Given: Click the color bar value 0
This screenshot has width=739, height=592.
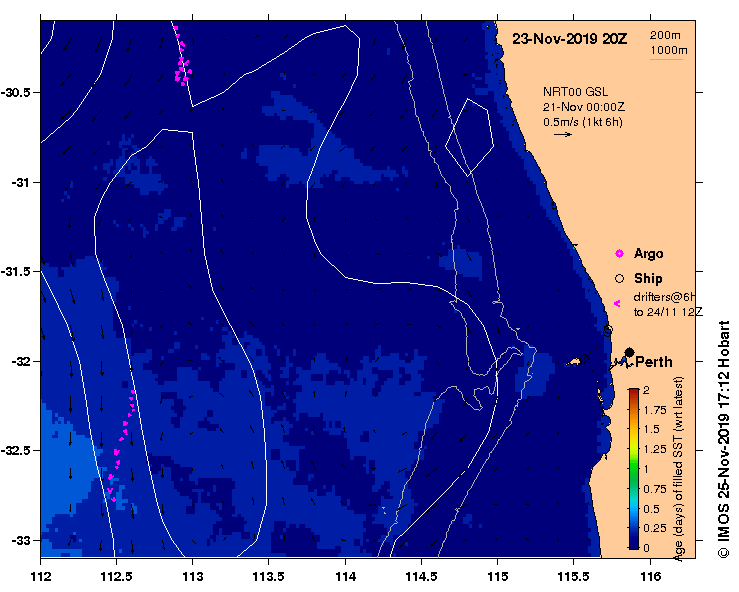Looking at the screenshot, I should point(646,548).
